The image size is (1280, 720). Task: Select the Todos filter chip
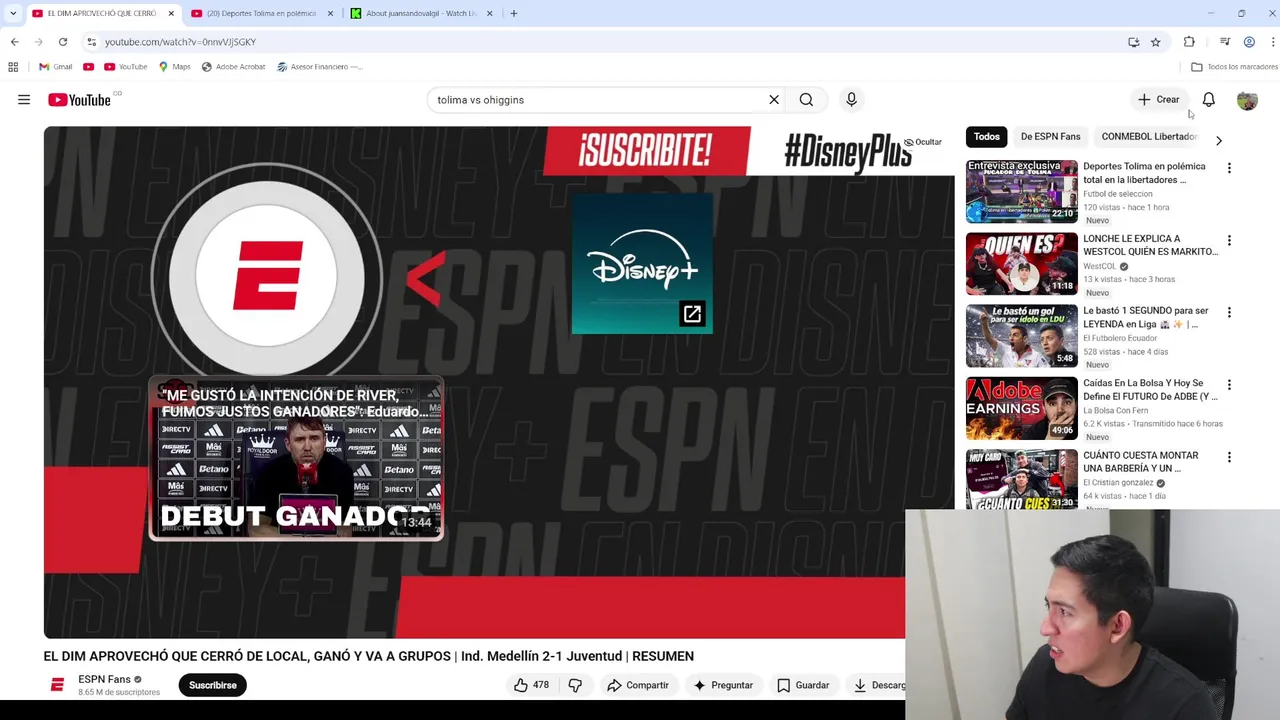pos(987,136)
